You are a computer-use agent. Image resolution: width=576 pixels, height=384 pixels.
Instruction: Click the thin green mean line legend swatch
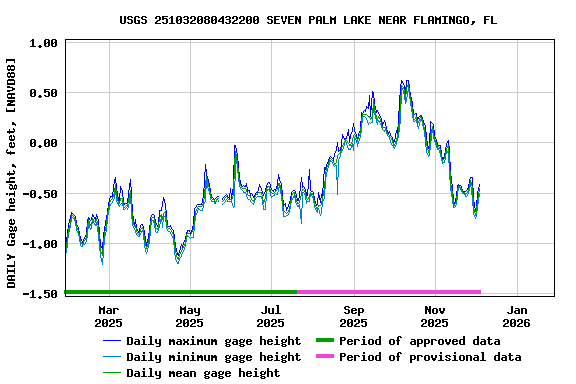(112, 373)
